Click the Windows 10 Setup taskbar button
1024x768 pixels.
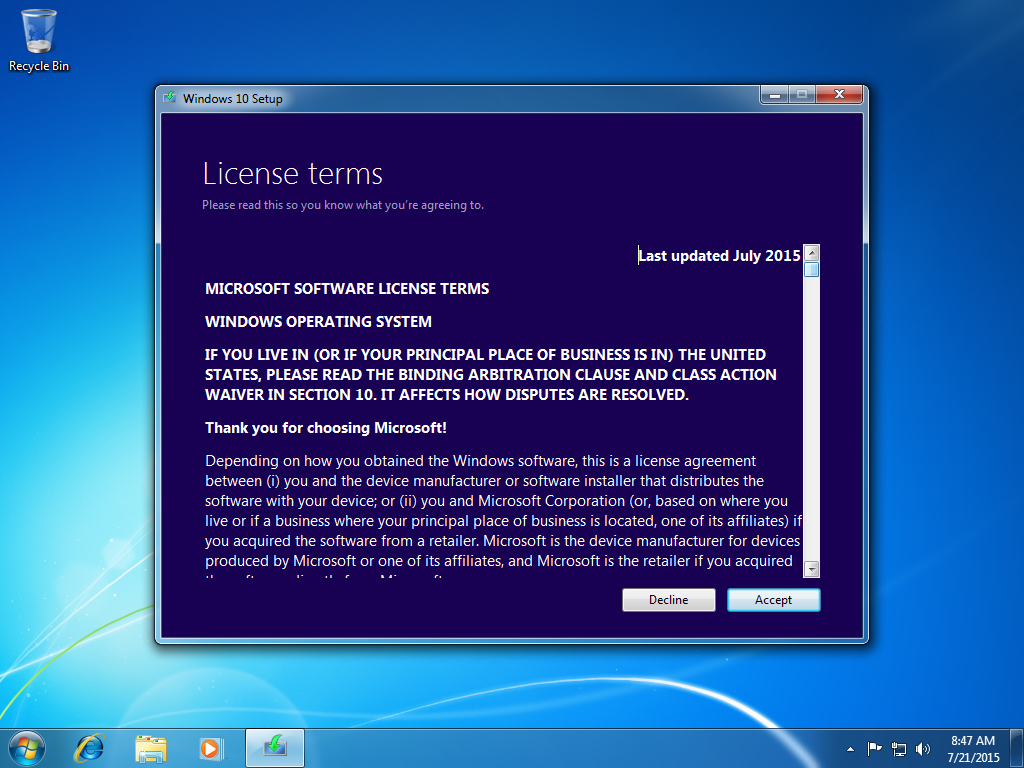click(275, 748)
